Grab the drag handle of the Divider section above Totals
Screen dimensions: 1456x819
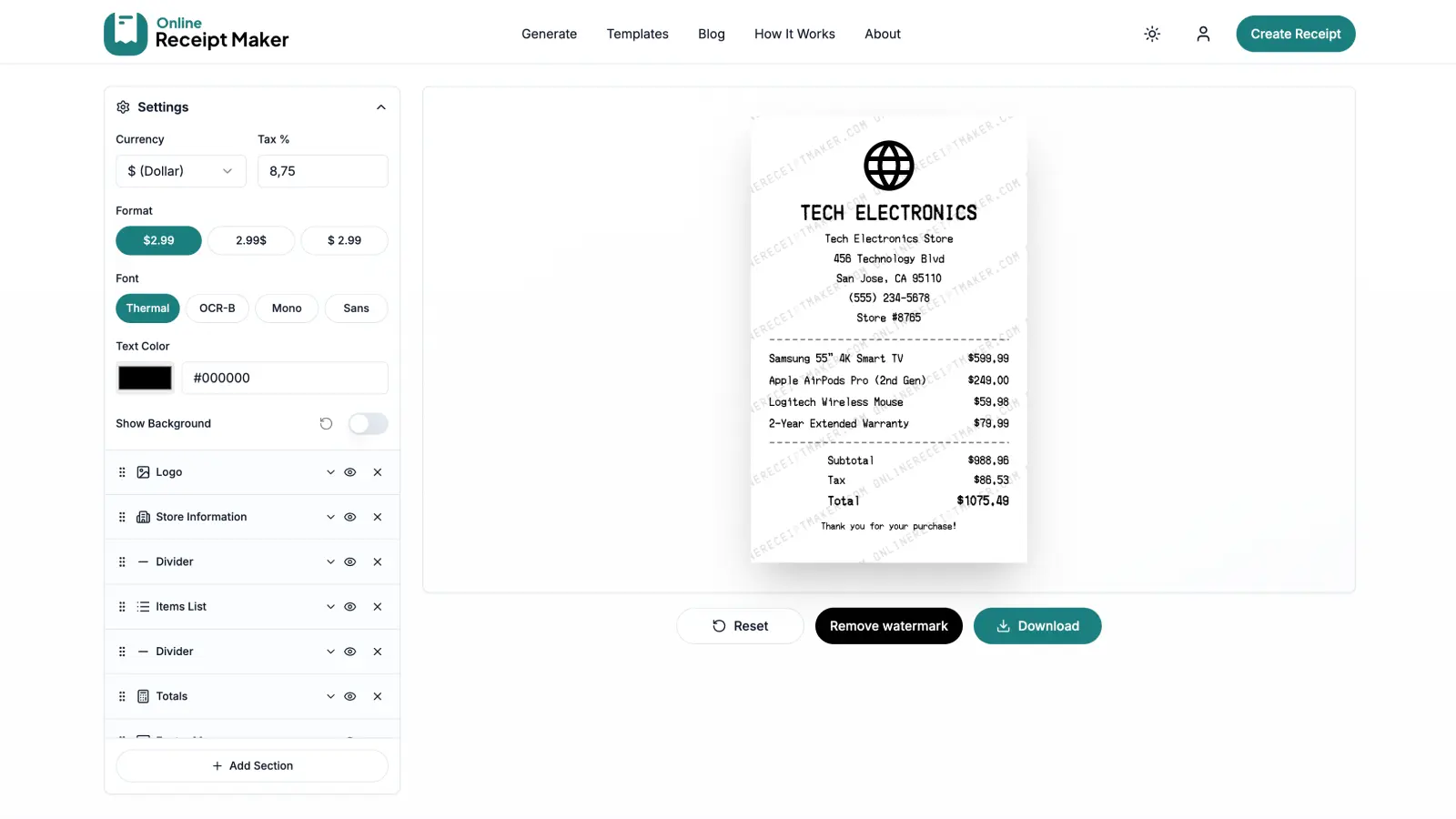122,652
